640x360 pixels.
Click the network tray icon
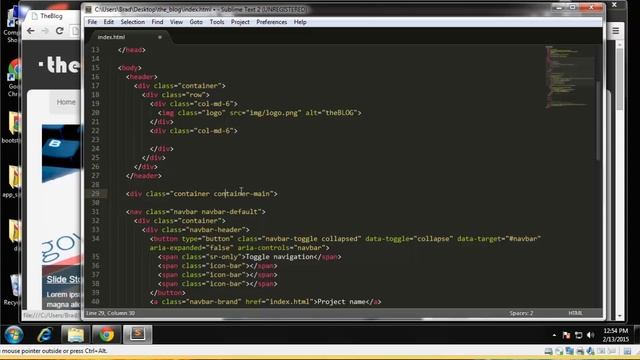578,335
